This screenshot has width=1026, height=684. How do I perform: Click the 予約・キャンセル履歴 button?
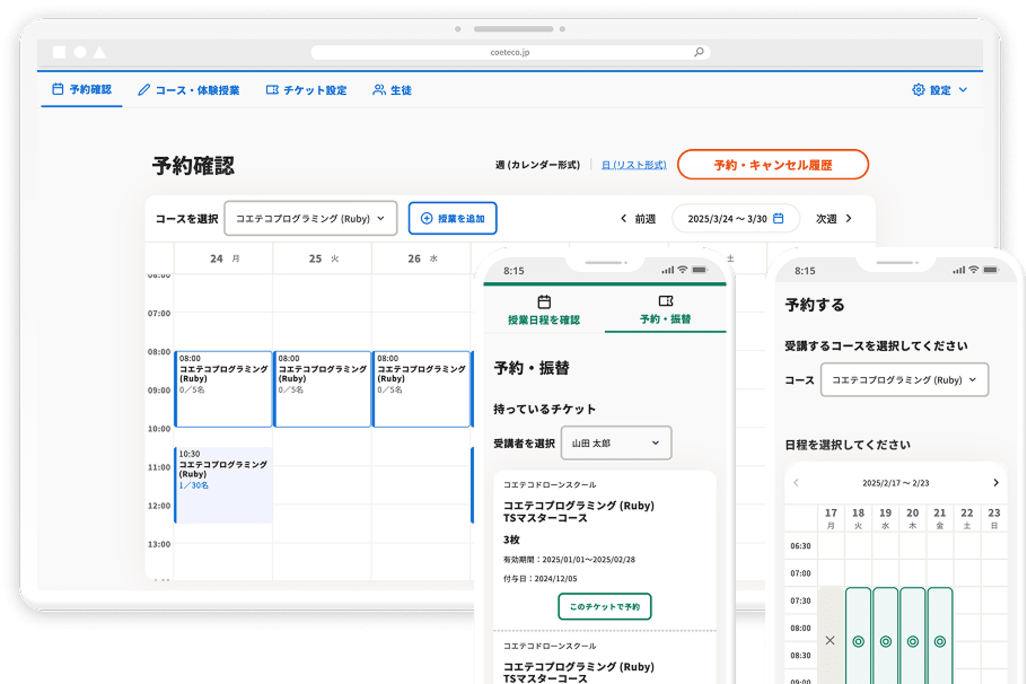(x=772, y=165)
